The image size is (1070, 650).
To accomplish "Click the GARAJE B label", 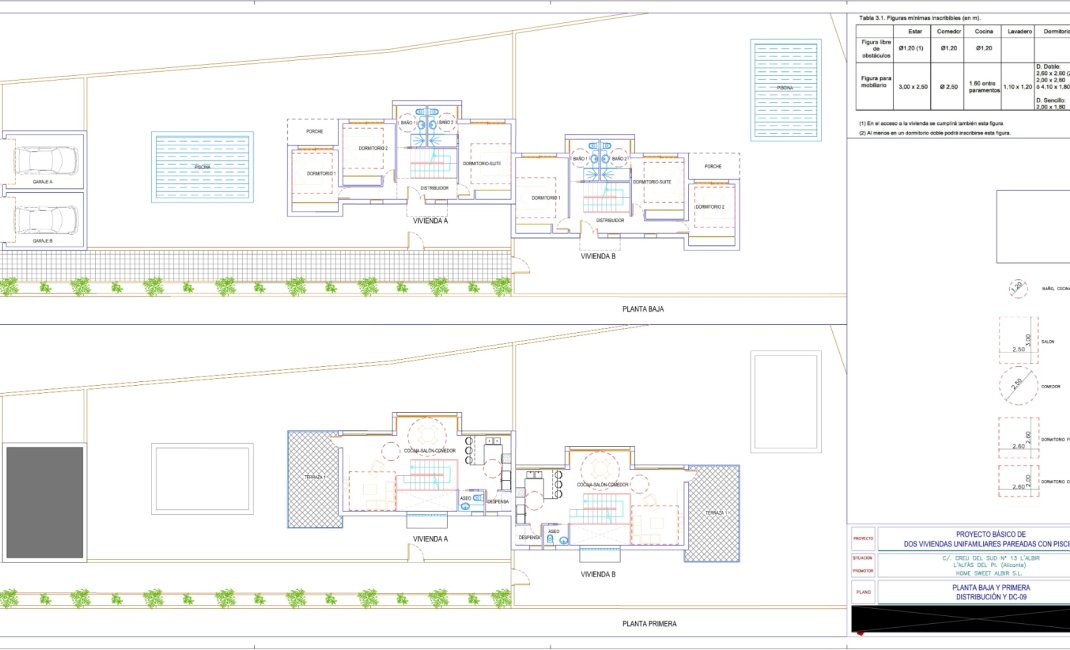I will click(x=42, y=241).
